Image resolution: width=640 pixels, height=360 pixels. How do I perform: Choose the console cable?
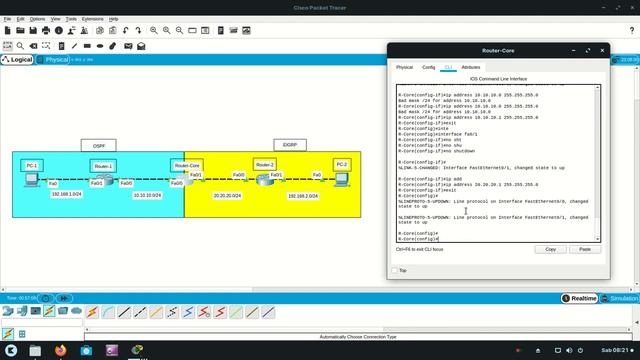(x=108, y=312)
